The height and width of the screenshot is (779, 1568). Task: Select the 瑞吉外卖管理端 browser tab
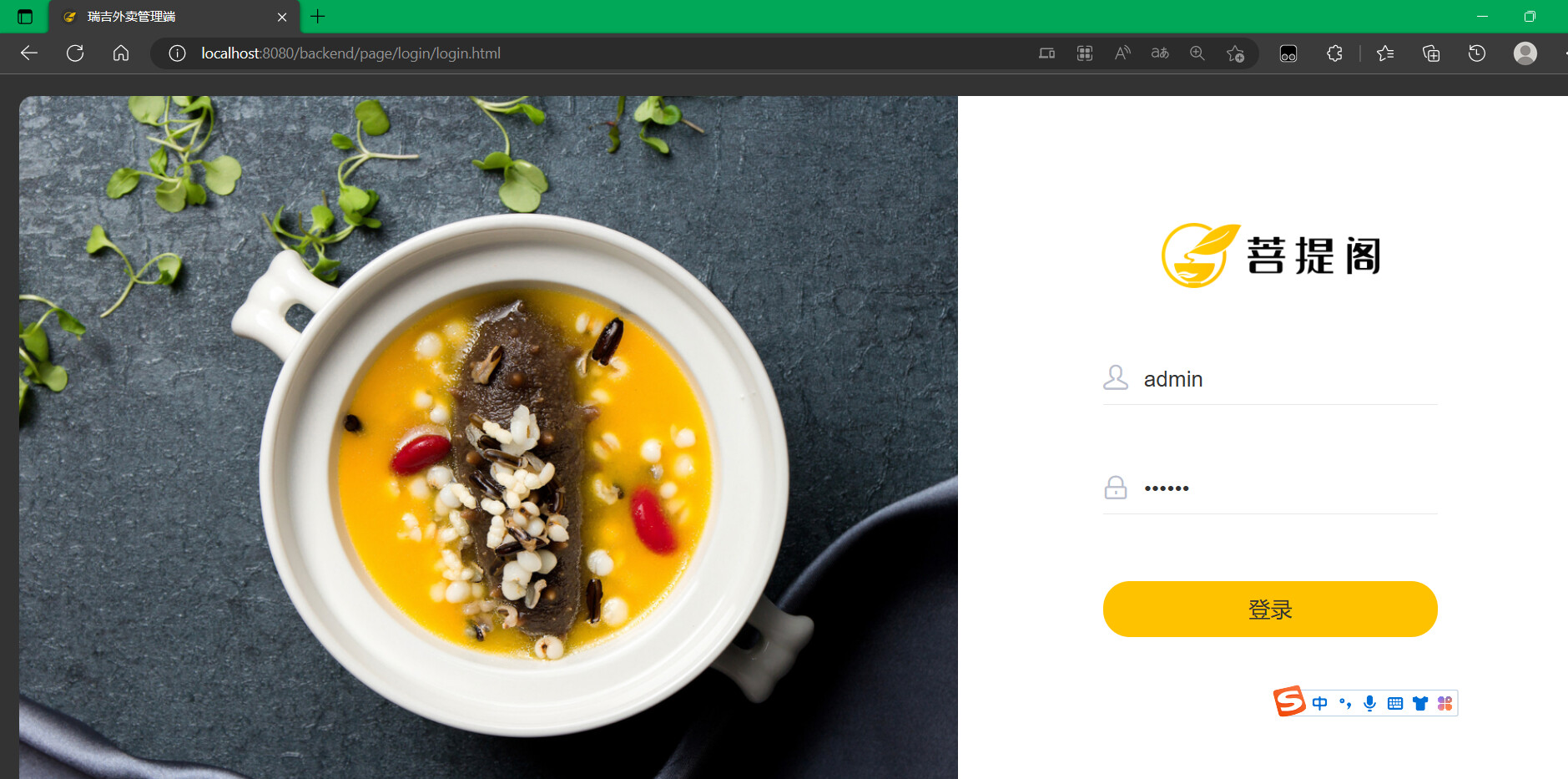[x=167, y=17]
